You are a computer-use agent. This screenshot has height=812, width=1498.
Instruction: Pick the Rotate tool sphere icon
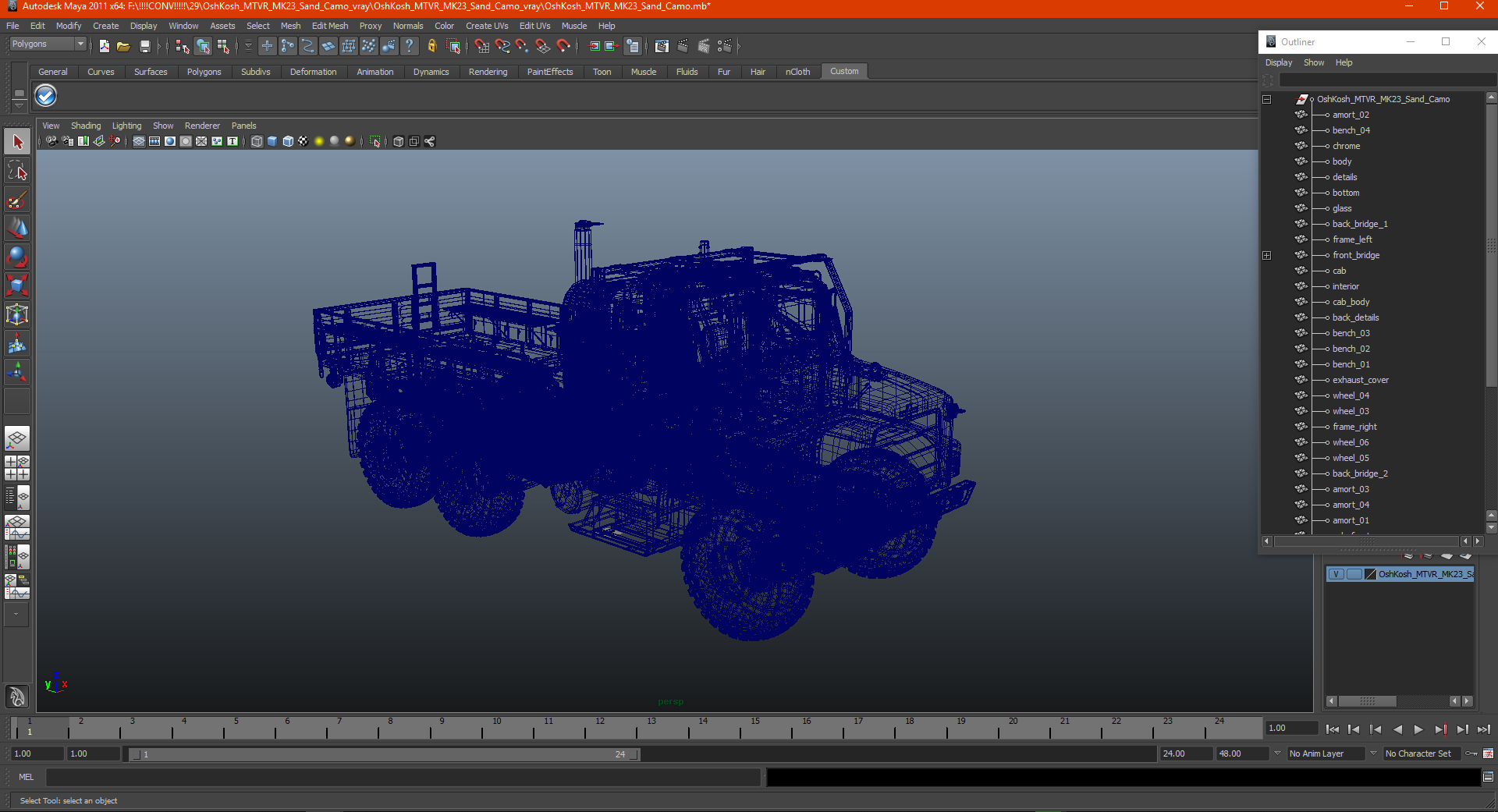17,257
